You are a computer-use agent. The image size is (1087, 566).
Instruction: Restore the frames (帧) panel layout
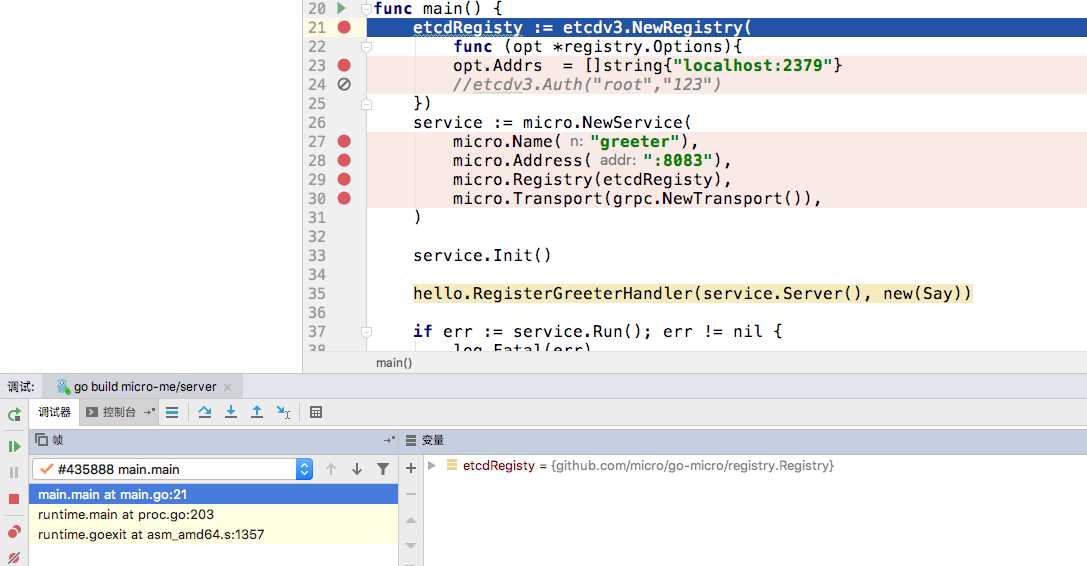click(390, 440)
